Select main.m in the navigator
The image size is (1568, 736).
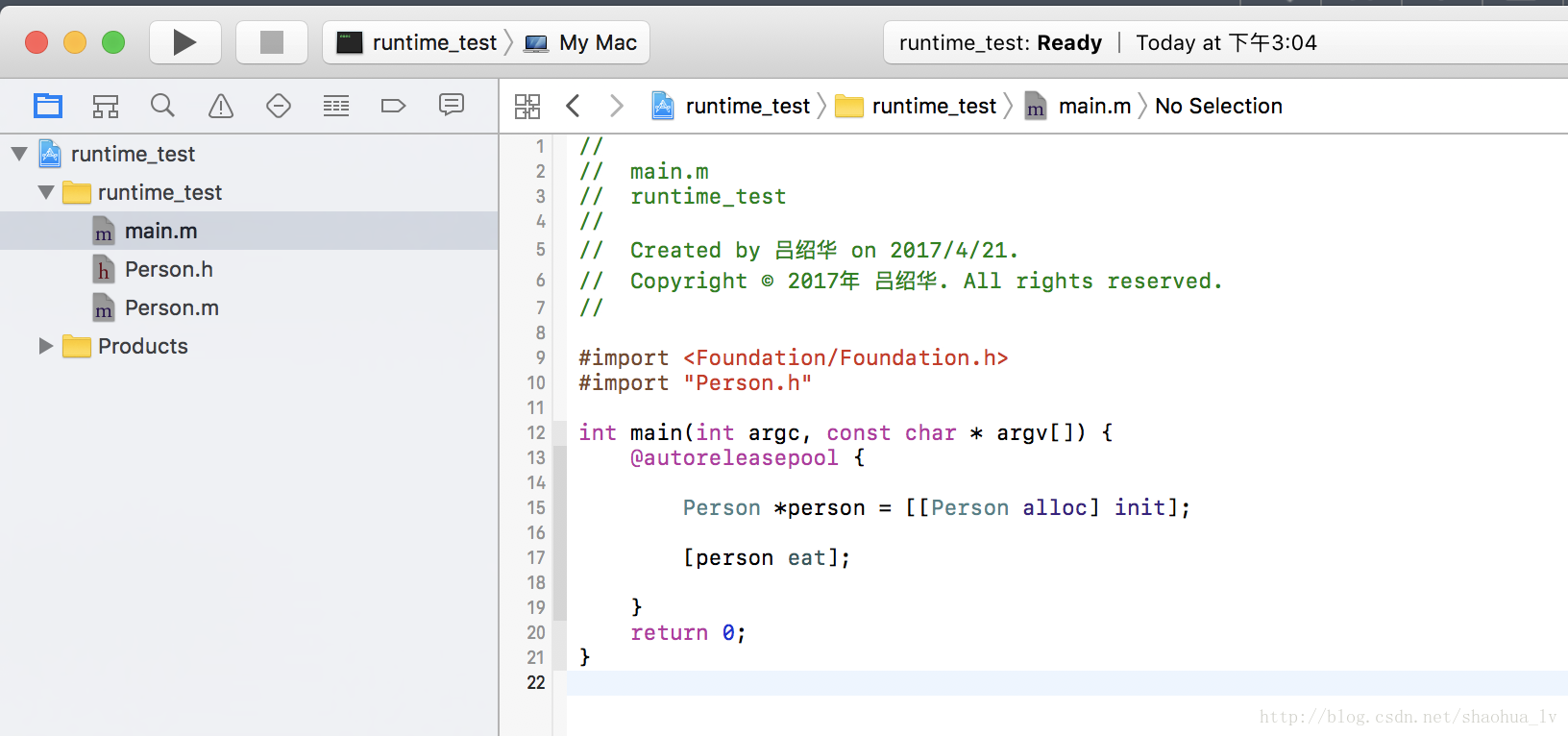point(249,231)
